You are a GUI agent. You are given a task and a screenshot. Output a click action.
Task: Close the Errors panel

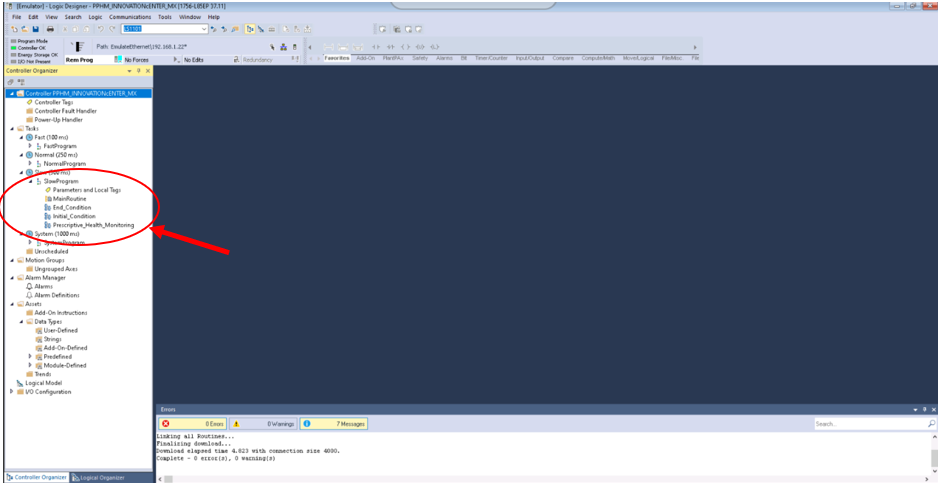click(x=933, y=409)
